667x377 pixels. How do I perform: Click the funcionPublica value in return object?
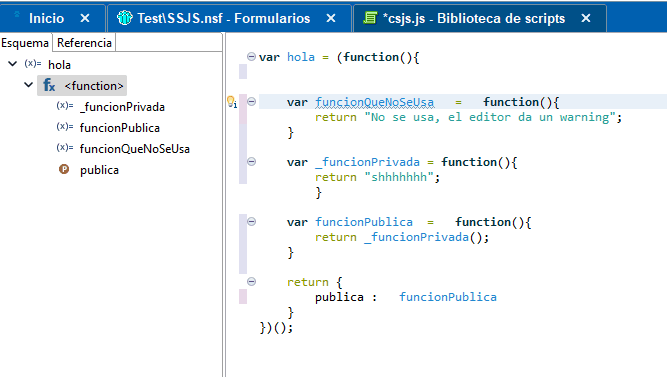pos(448,297)
